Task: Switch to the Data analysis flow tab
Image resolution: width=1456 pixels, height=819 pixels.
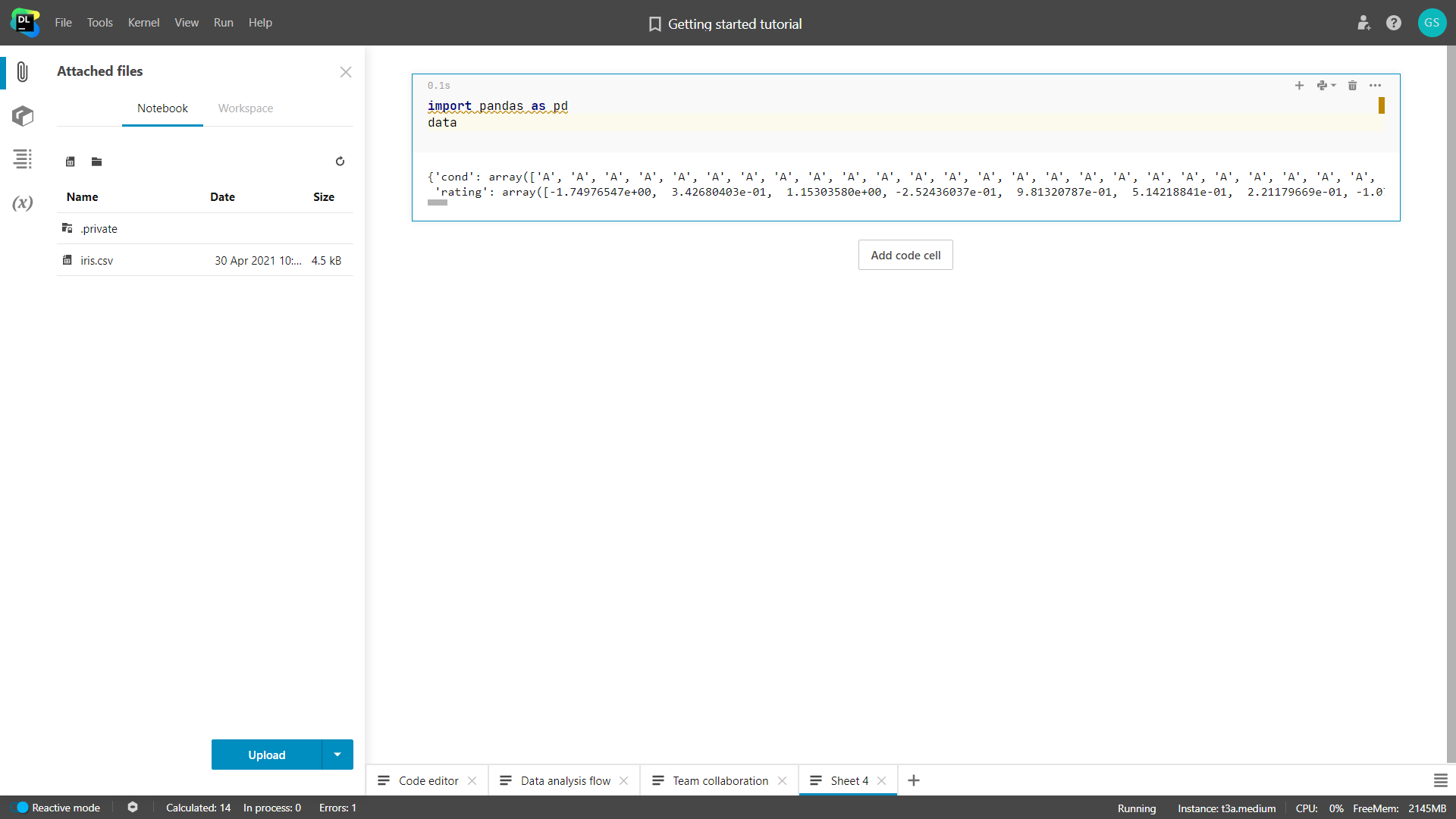Action: pyautogui.click(x=565, y=780)
